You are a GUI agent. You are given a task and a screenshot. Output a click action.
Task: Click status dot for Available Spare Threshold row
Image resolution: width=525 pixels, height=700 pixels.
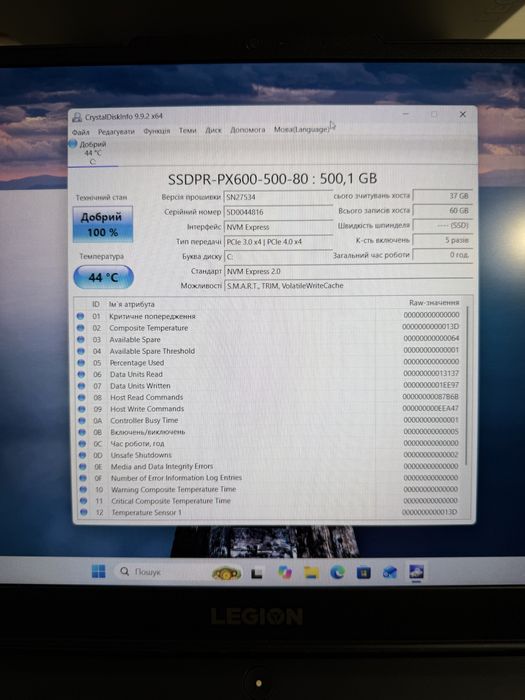[81, 351]
